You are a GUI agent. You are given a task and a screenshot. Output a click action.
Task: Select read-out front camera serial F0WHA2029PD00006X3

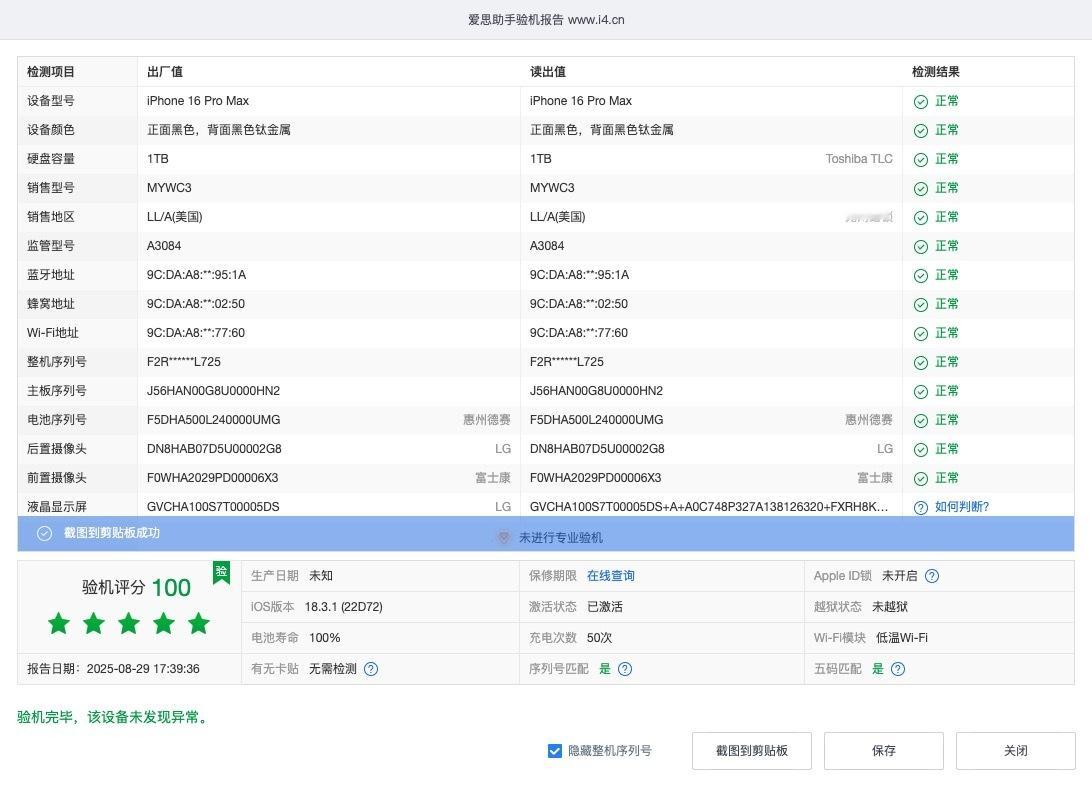595,478
